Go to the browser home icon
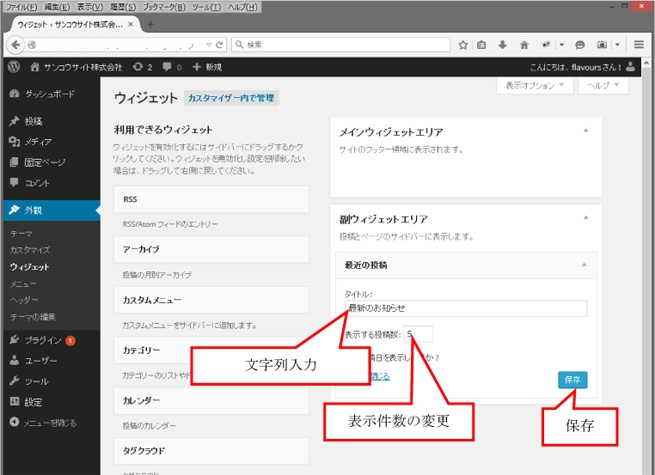This screenshot has width=655, height=475. pos(524,45)
